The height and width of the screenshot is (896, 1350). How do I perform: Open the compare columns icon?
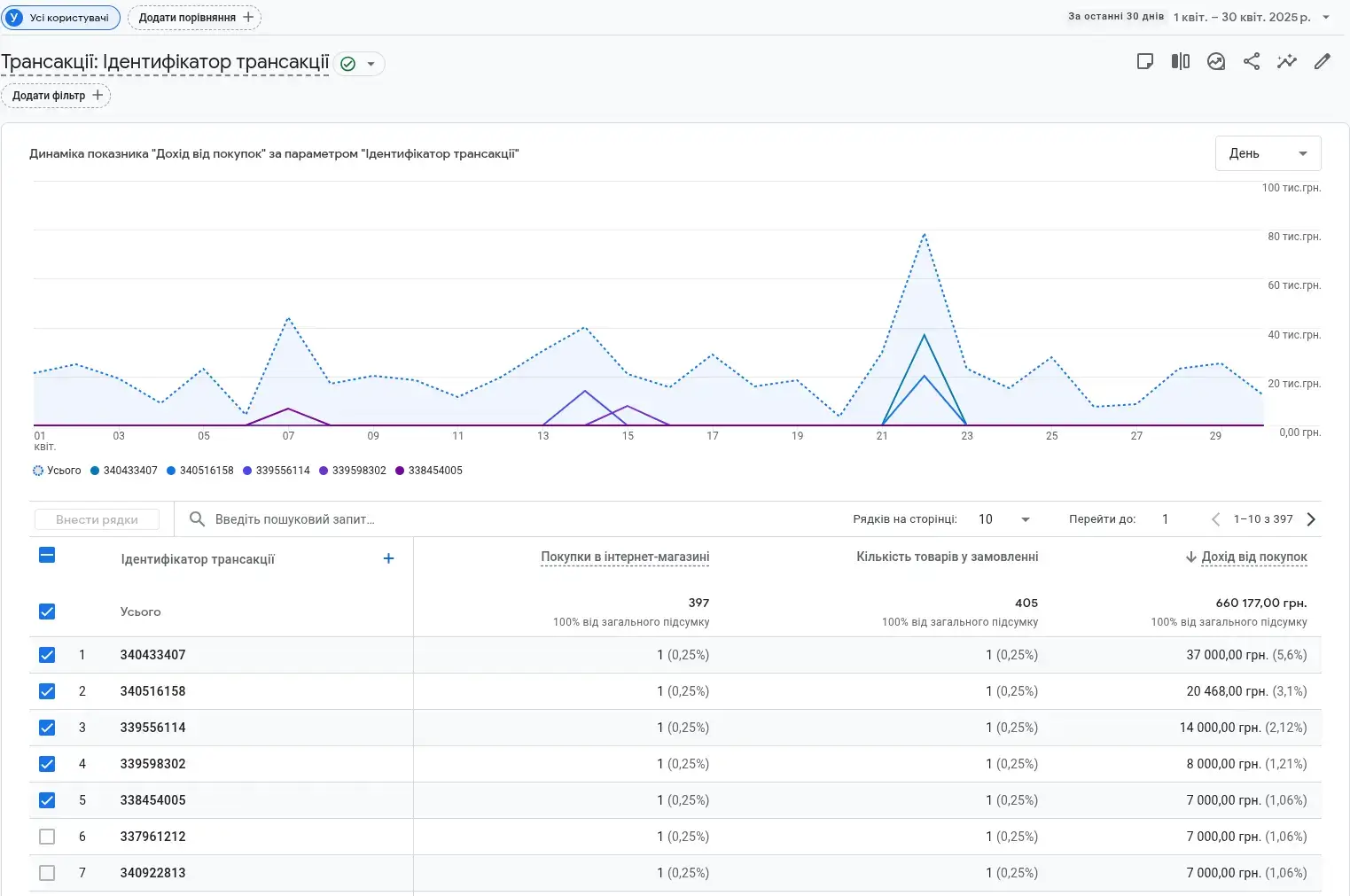point(1180,61)
